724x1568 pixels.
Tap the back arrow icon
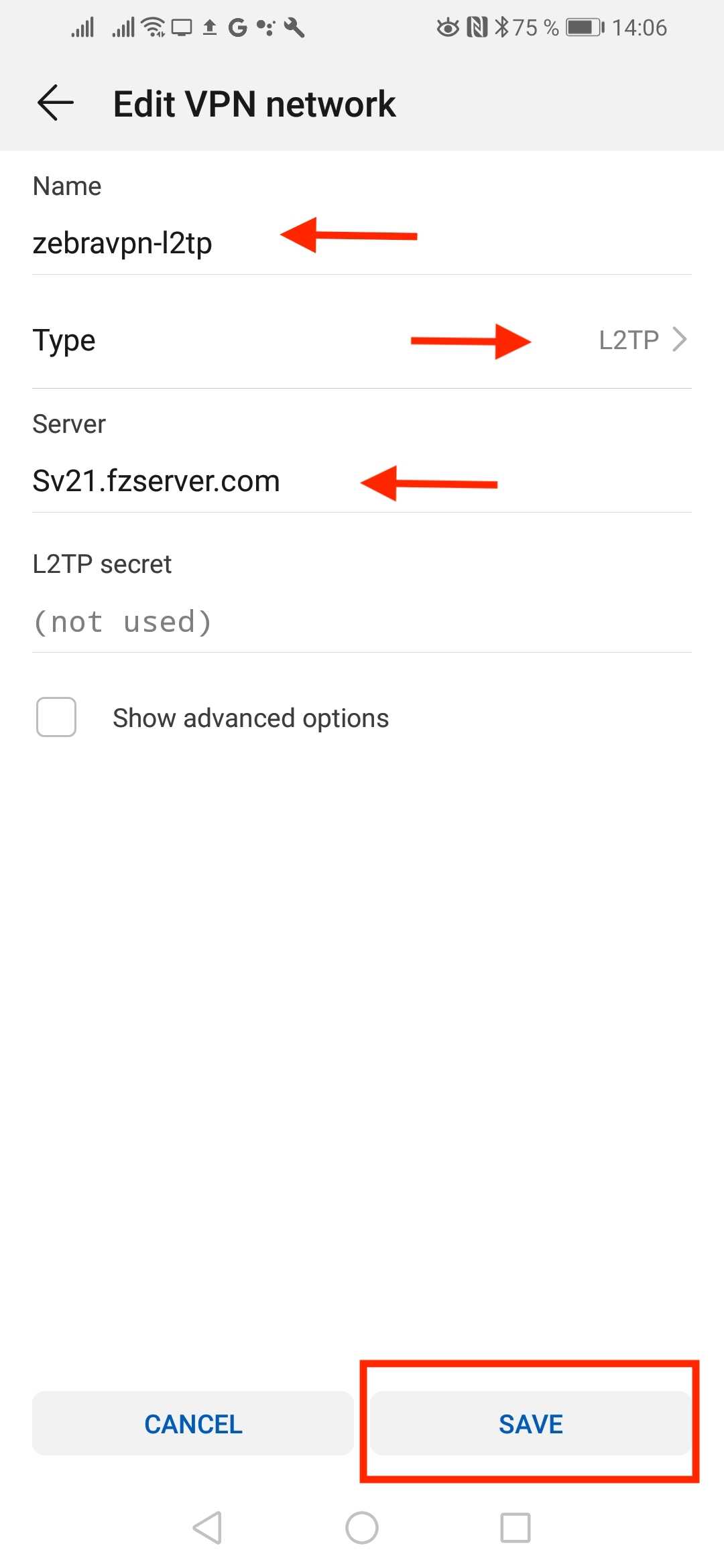56,103
